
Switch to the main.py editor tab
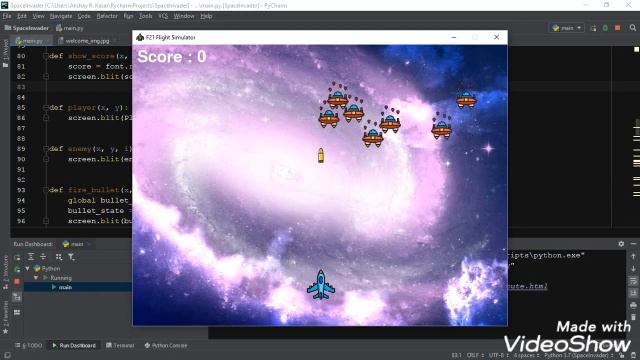coord(32,41)
